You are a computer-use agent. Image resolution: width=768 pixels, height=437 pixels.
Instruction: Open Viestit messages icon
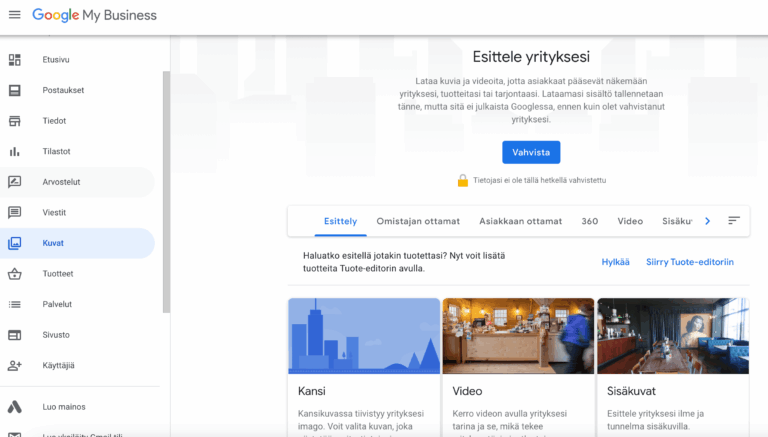click(x=15, y=213)
